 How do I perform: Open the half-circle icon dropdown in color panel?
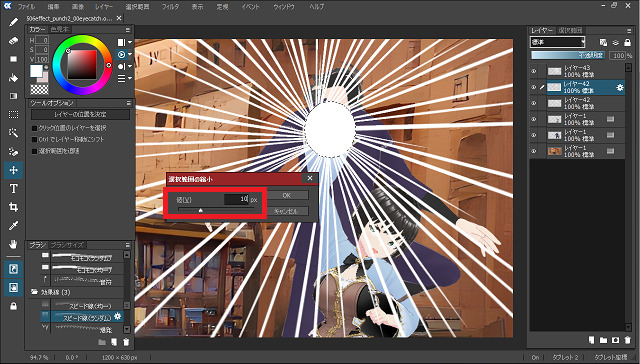pyautogui.click(x=124, y=66)
